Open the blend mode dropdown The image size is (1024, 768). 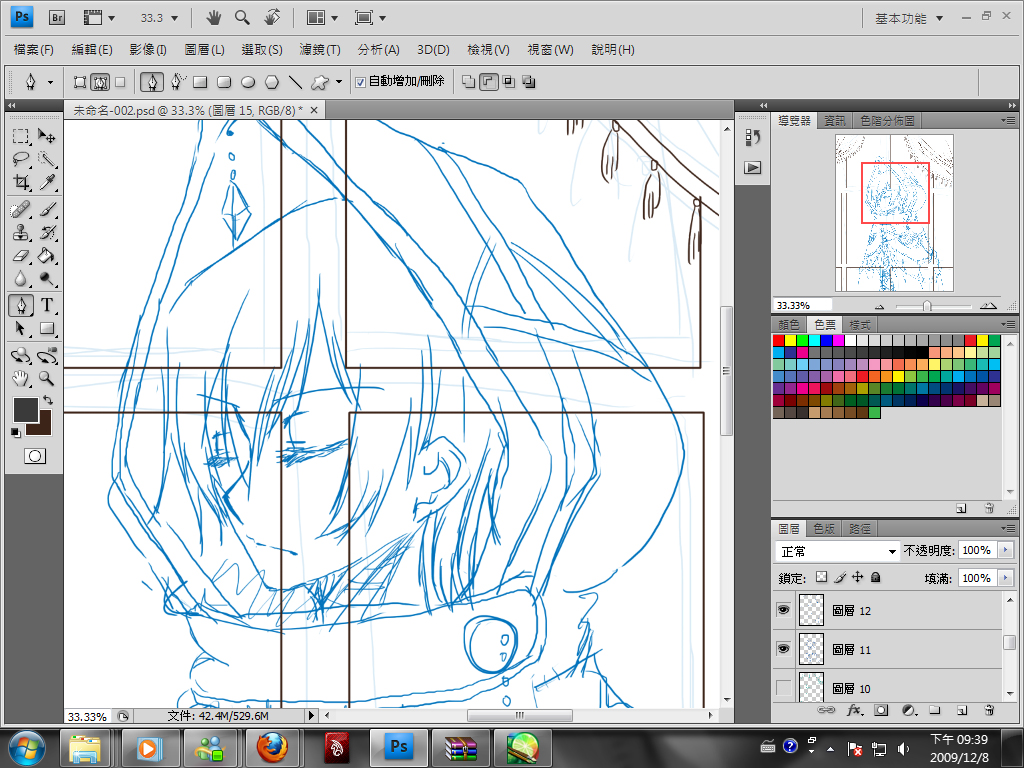click(838, 551)
